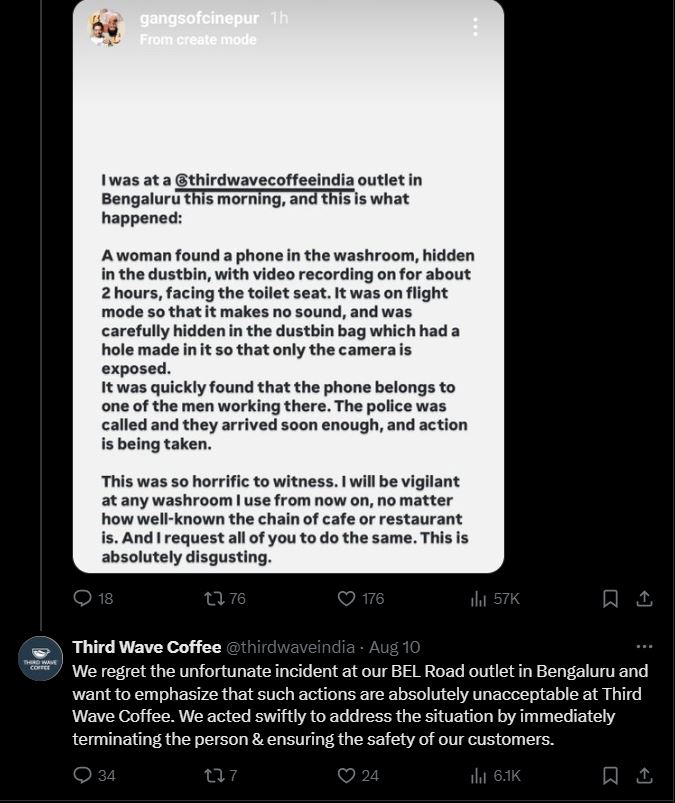This screenshot has height=803, width=675.
Task: Reply to Third Wave Coffee's tweet
Action: click(84, 775)
